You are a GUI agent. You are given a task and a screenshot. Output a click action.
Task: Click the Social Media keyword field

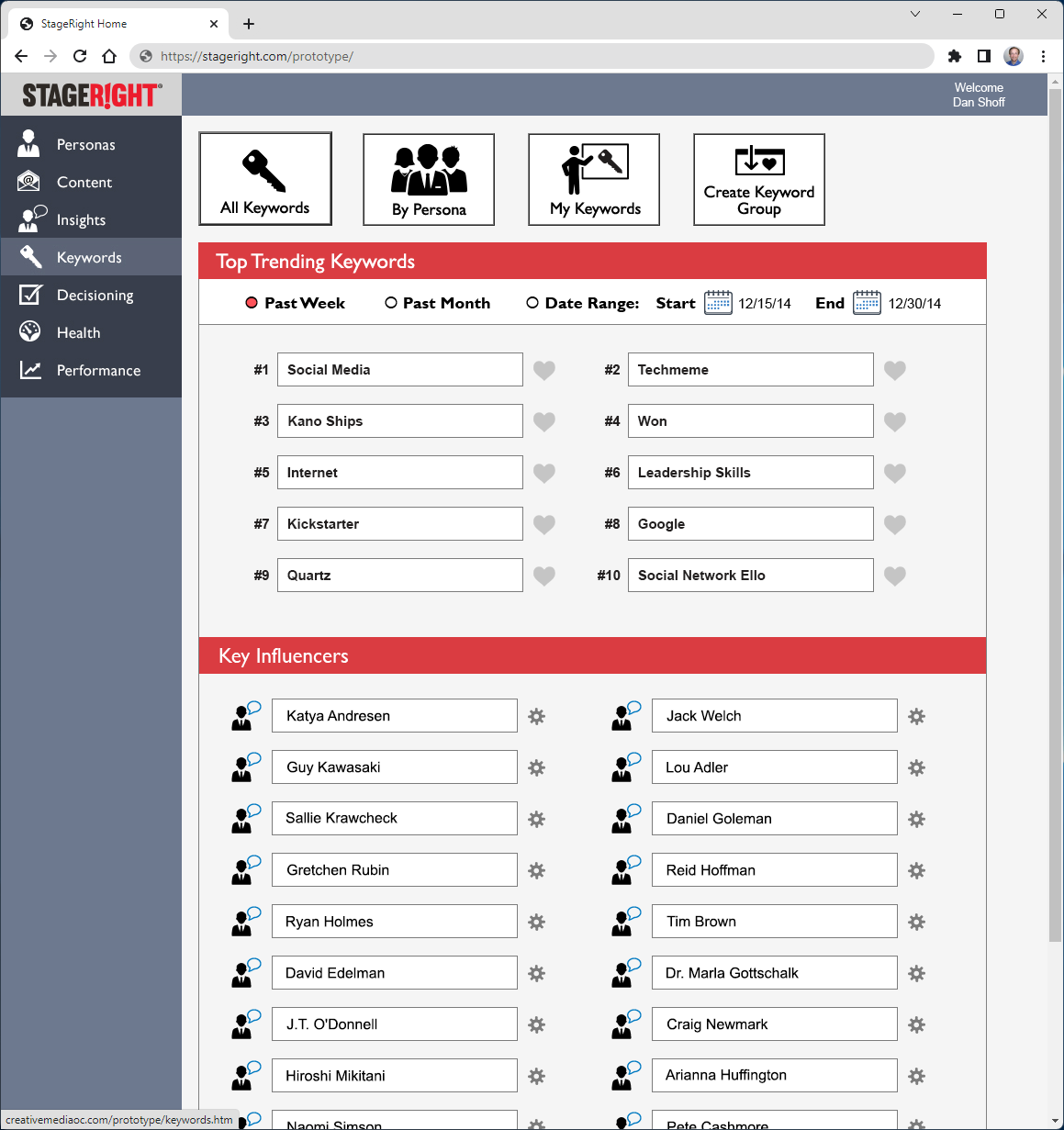(400, 370)
